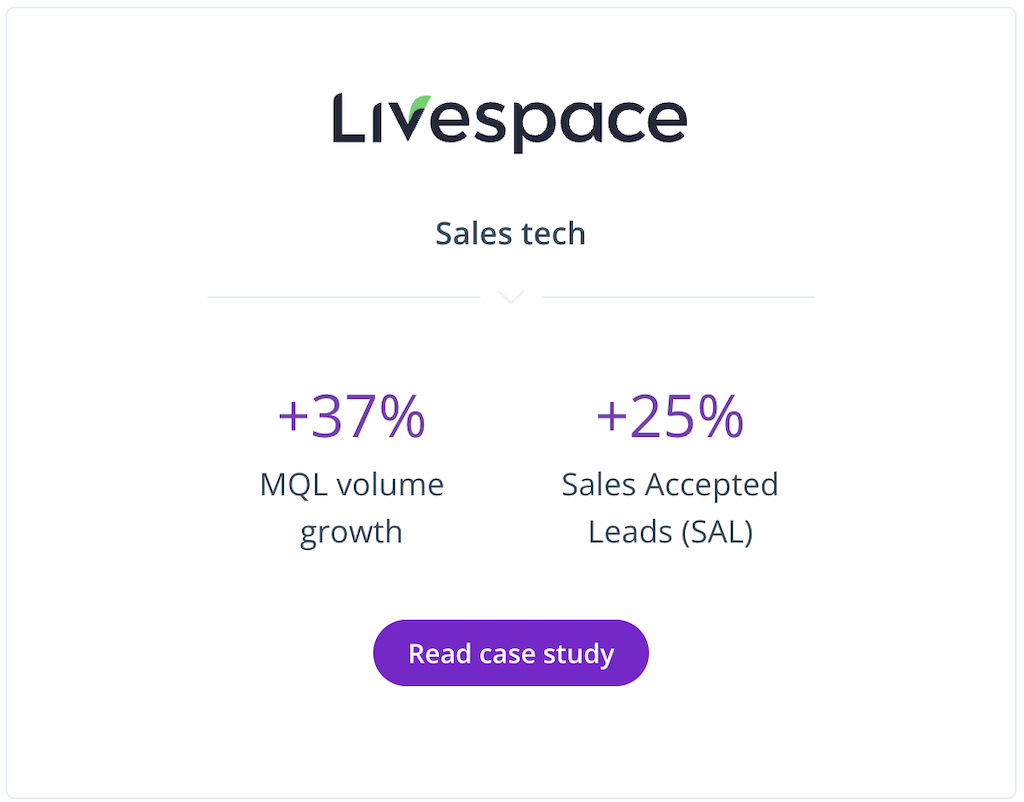
Task: Click the +37% statistic
Action: [351, 415]
